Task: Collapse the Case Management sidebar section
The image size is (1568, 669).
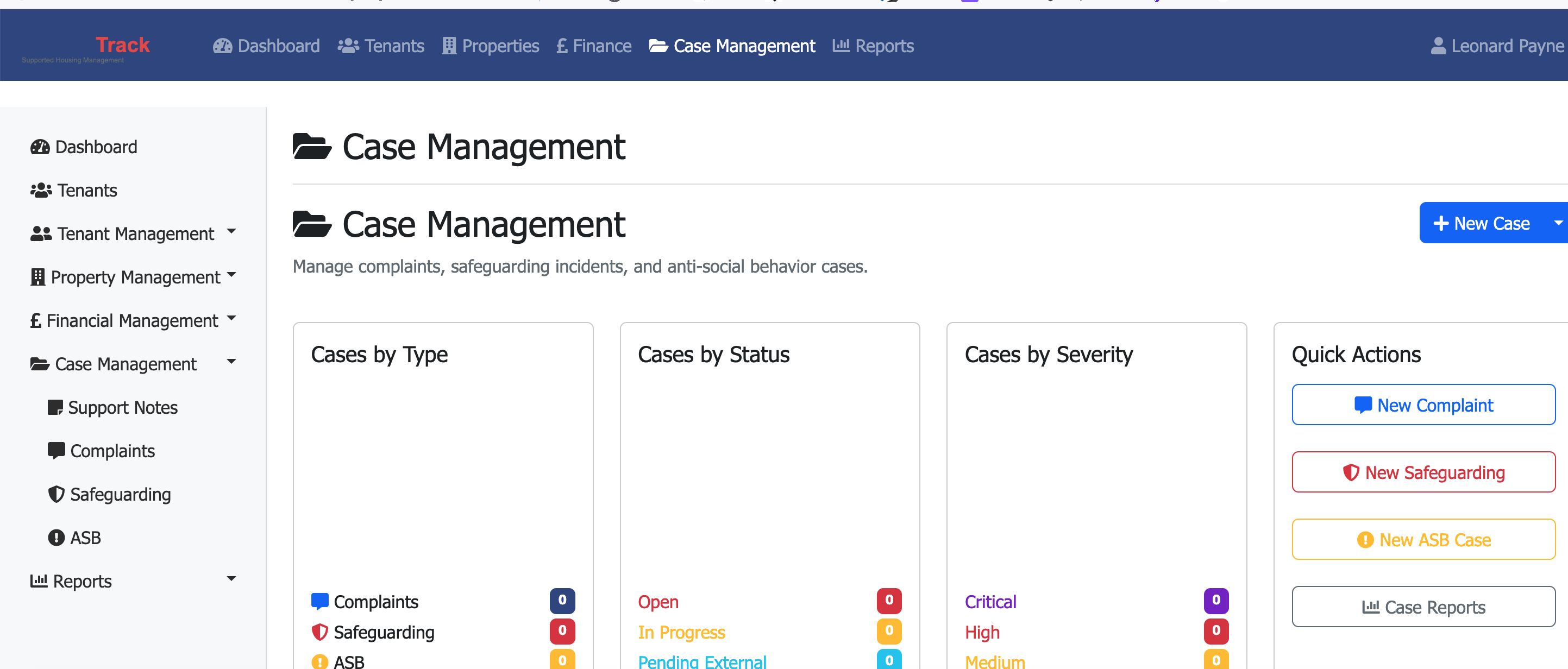Action: [x=231, y=361]
